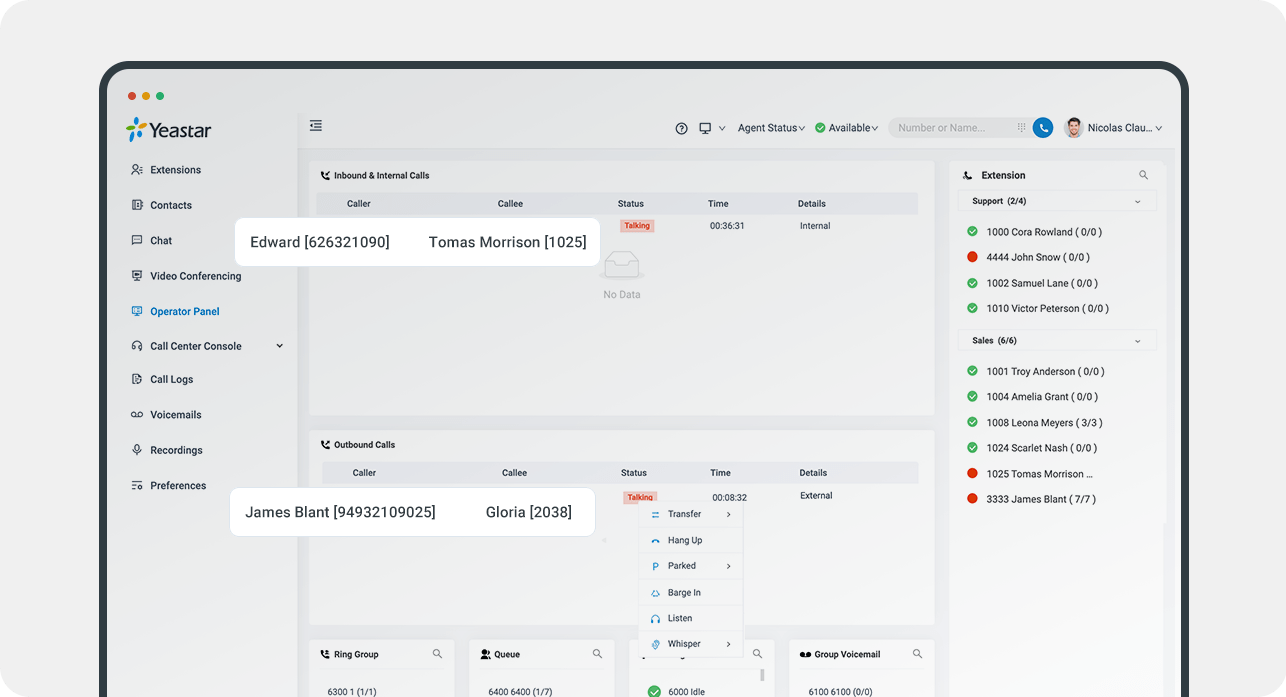Open the Agent Status dropdown
Viewport: 1286px width, 697px height.
pos(771,128)
